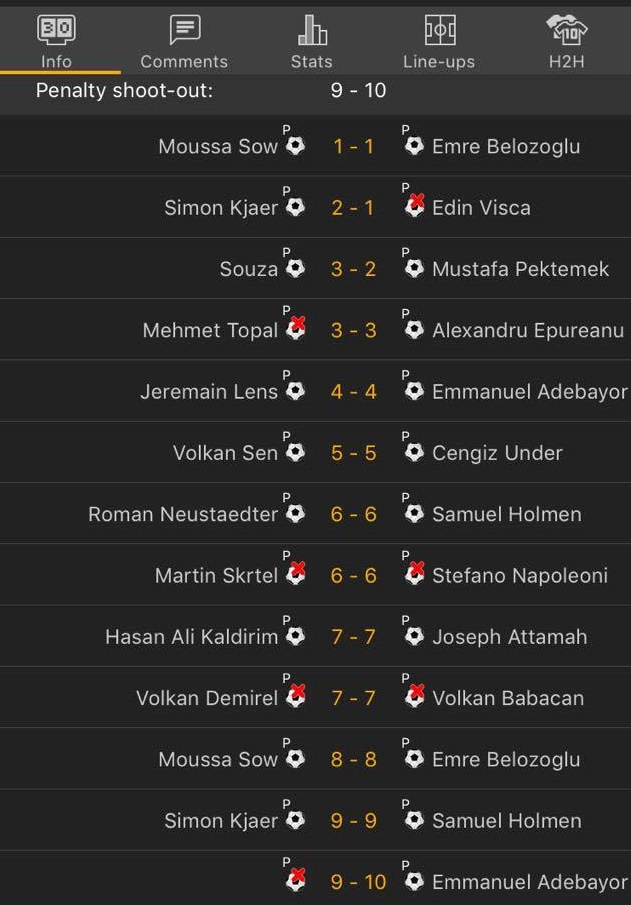The image size is (631, 905).
Task: Open player Roman Neustaedter
Action: 183,514
